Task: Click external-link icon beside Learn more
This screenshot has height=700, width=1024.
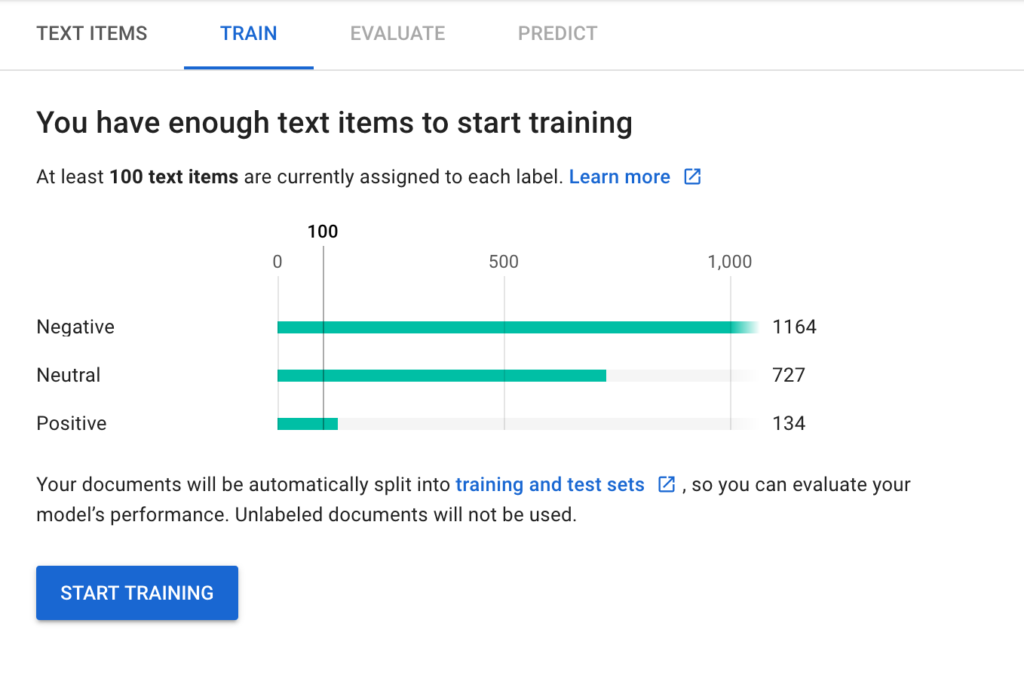Action: pos(692,177)
